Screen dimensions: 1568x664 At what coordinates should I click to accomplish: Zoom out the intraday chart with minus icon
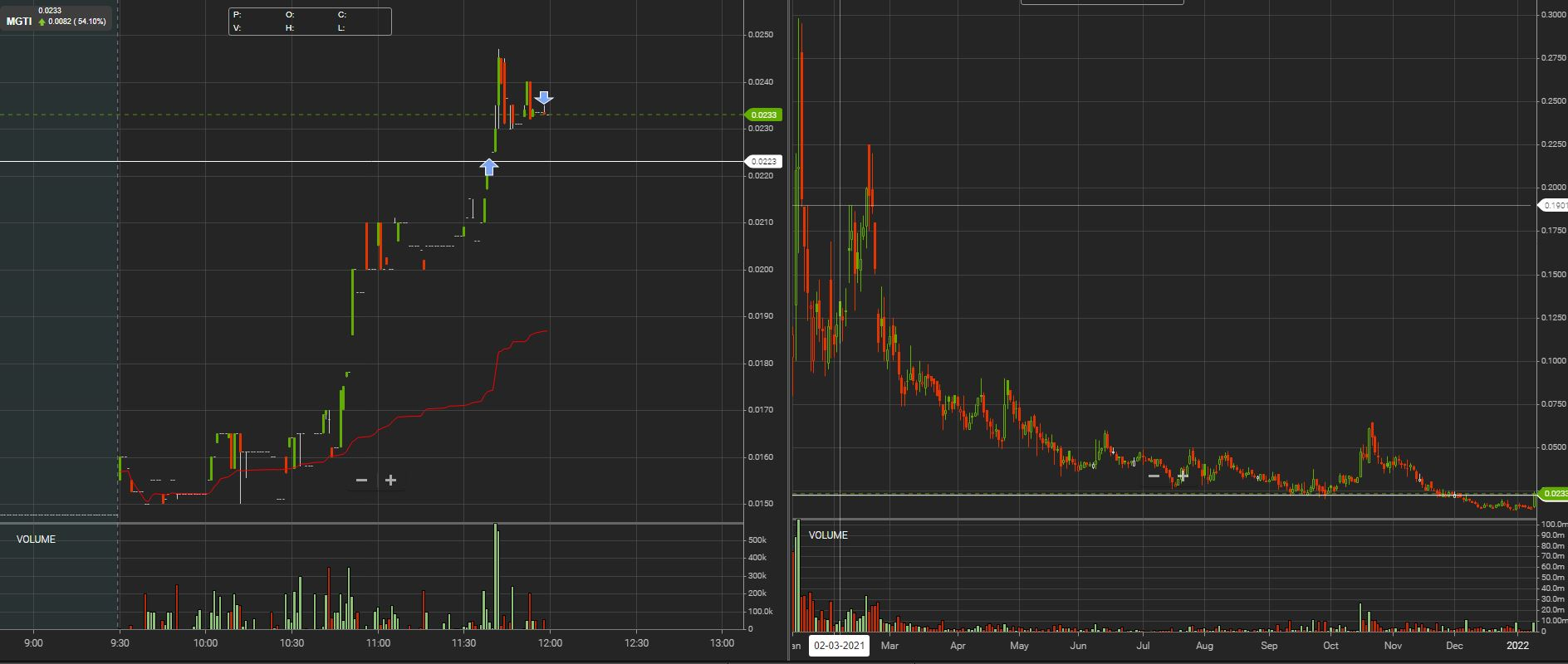tap(361, 481)
